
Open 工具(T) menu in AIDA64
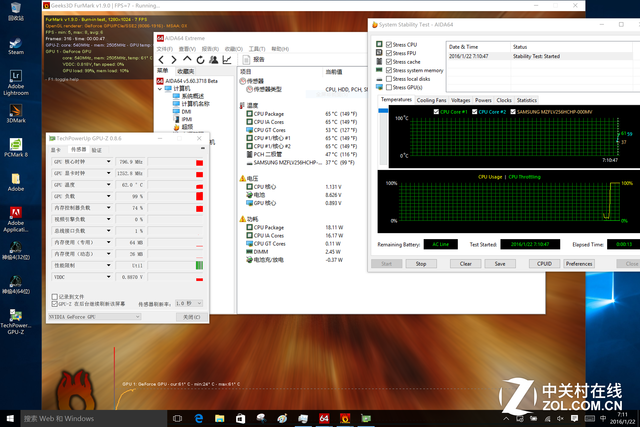257,49
